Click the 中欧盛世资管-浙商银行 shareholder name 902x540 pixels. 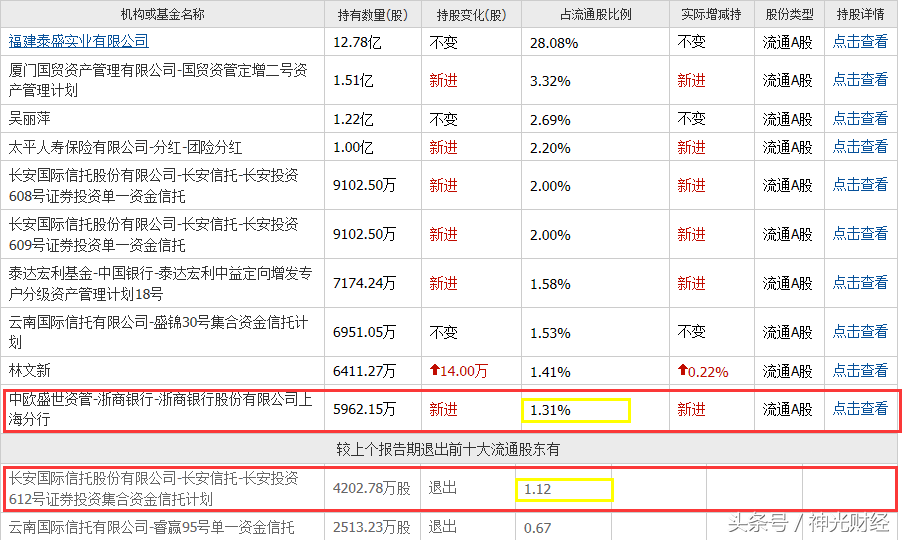(x=160, y=409)
